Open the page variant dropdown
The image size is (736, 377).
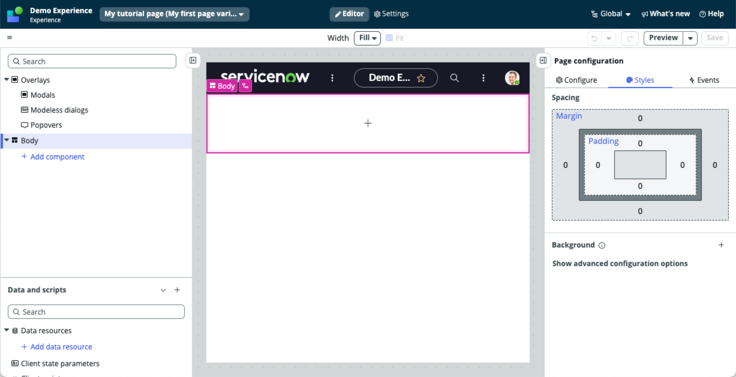click(174, 14)
